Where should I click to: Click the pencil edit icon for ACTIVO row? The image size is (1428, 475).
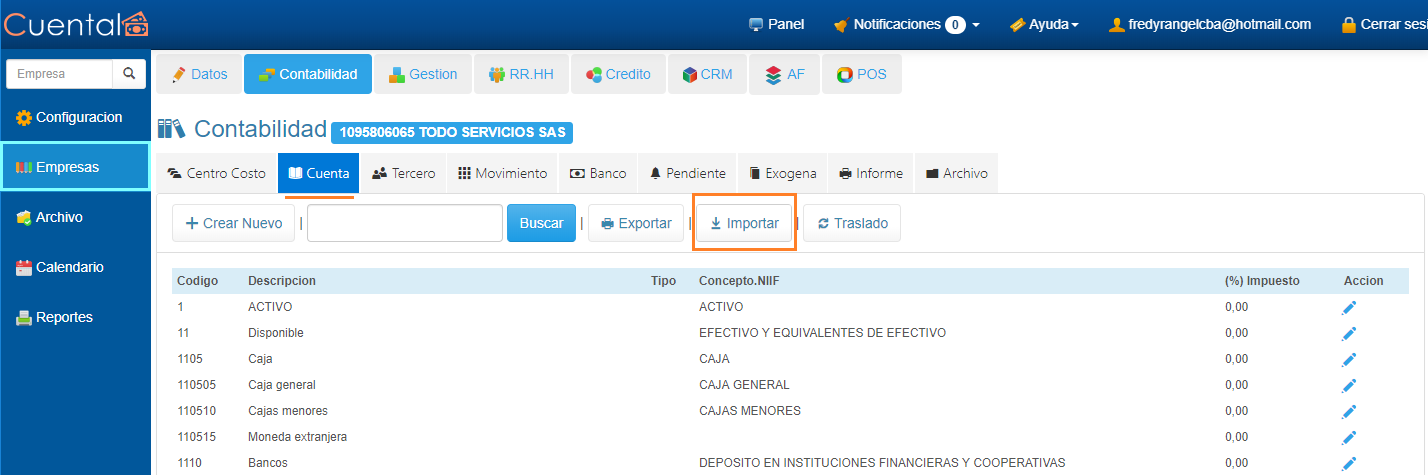pyautogui.click(x=1348, y=308)
